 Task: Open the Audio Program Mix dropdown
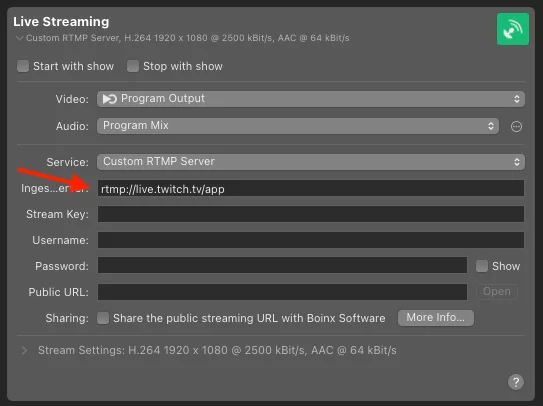(x=298, y=126)
